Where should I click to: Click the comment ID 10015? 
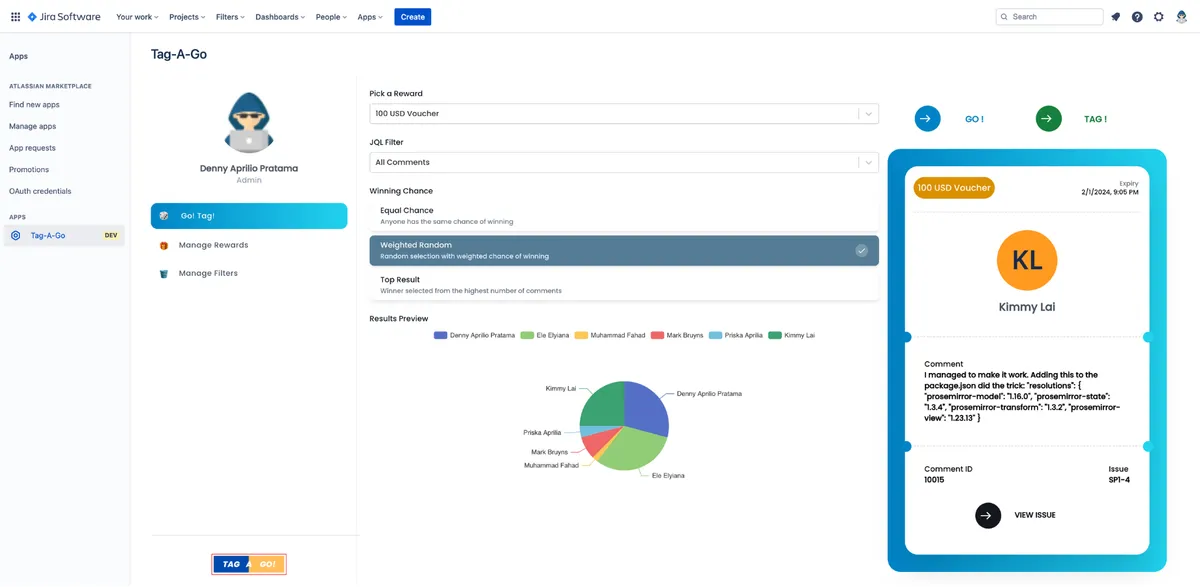(x=934, y=480)
